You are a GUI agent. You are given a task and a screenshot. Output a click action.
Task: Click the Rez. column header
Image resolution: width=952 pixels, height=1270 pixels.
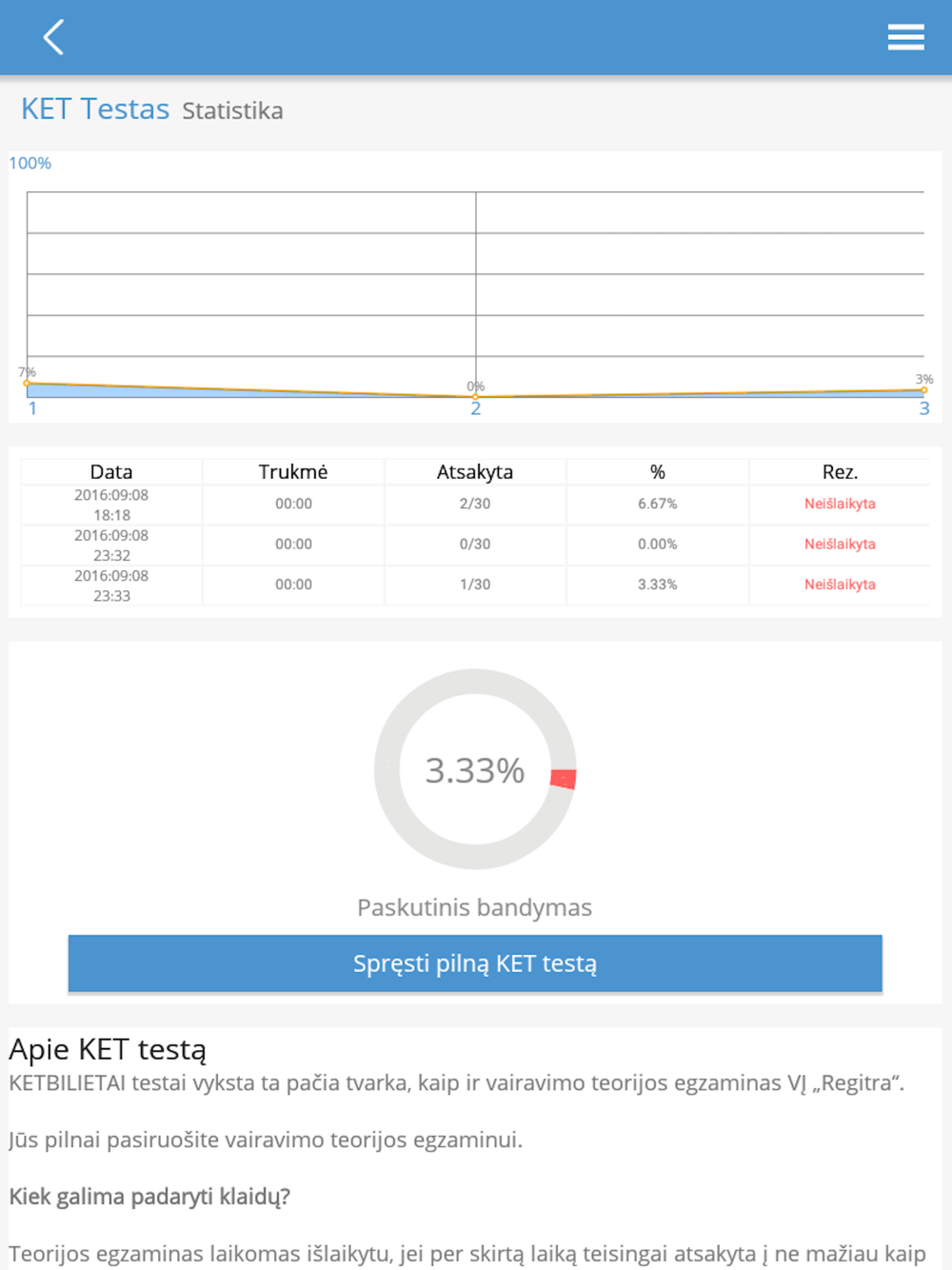click(x=840, y=472)
